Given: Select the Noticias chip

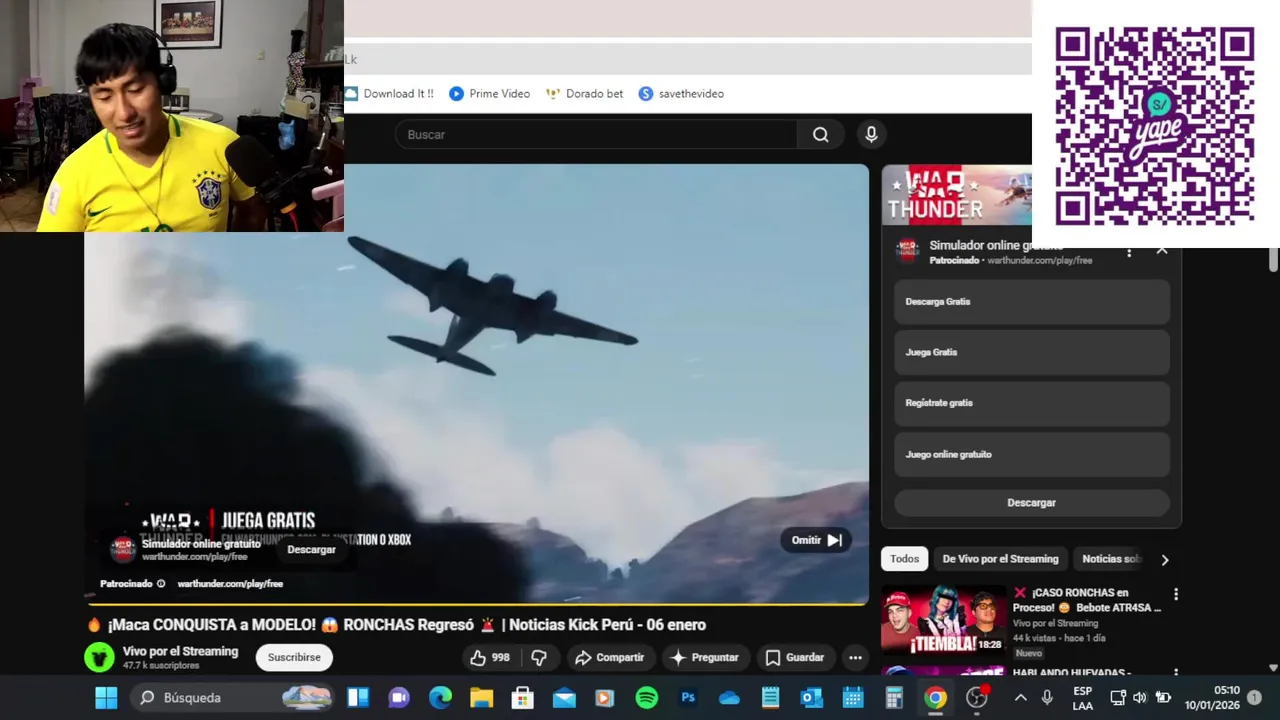Looking at the screenshot, I should tap(1111, 559).
